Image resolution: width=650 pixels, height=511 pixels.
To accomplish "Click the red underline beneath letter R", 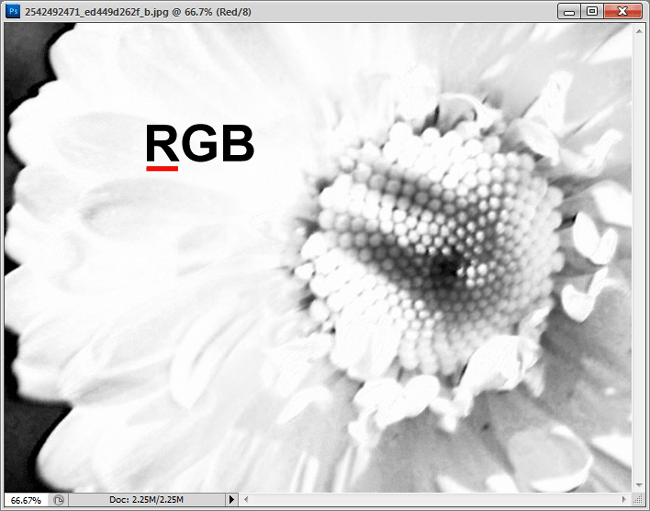I will [x=162, y=168].
